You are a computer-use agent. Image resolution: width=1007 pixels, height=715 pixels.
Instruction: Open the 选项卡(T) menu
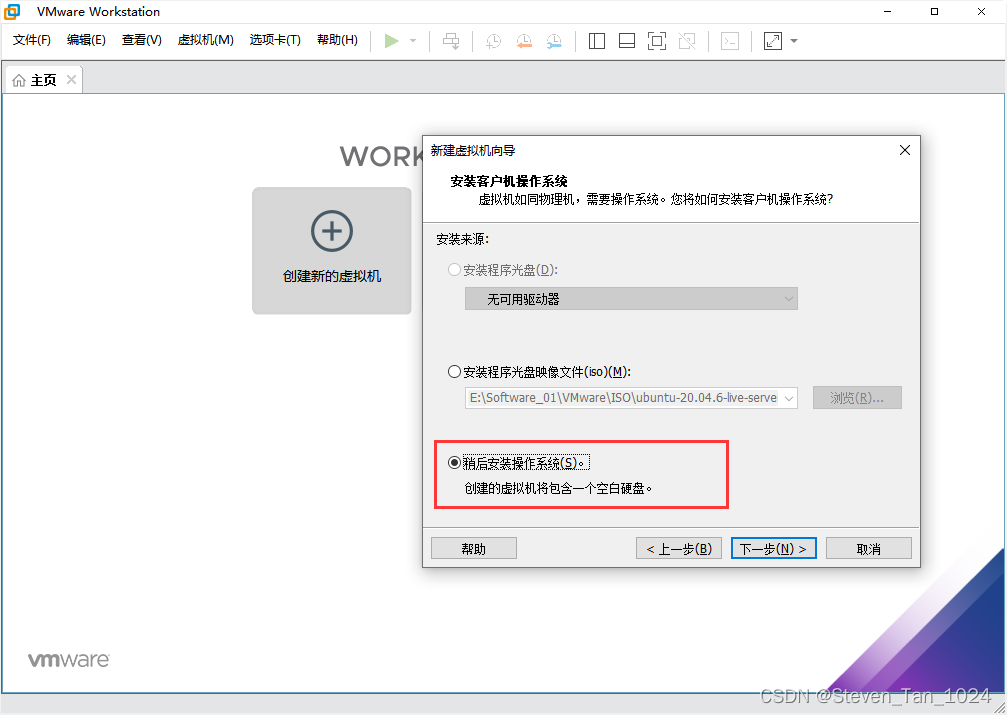click(x=275, y=40)
